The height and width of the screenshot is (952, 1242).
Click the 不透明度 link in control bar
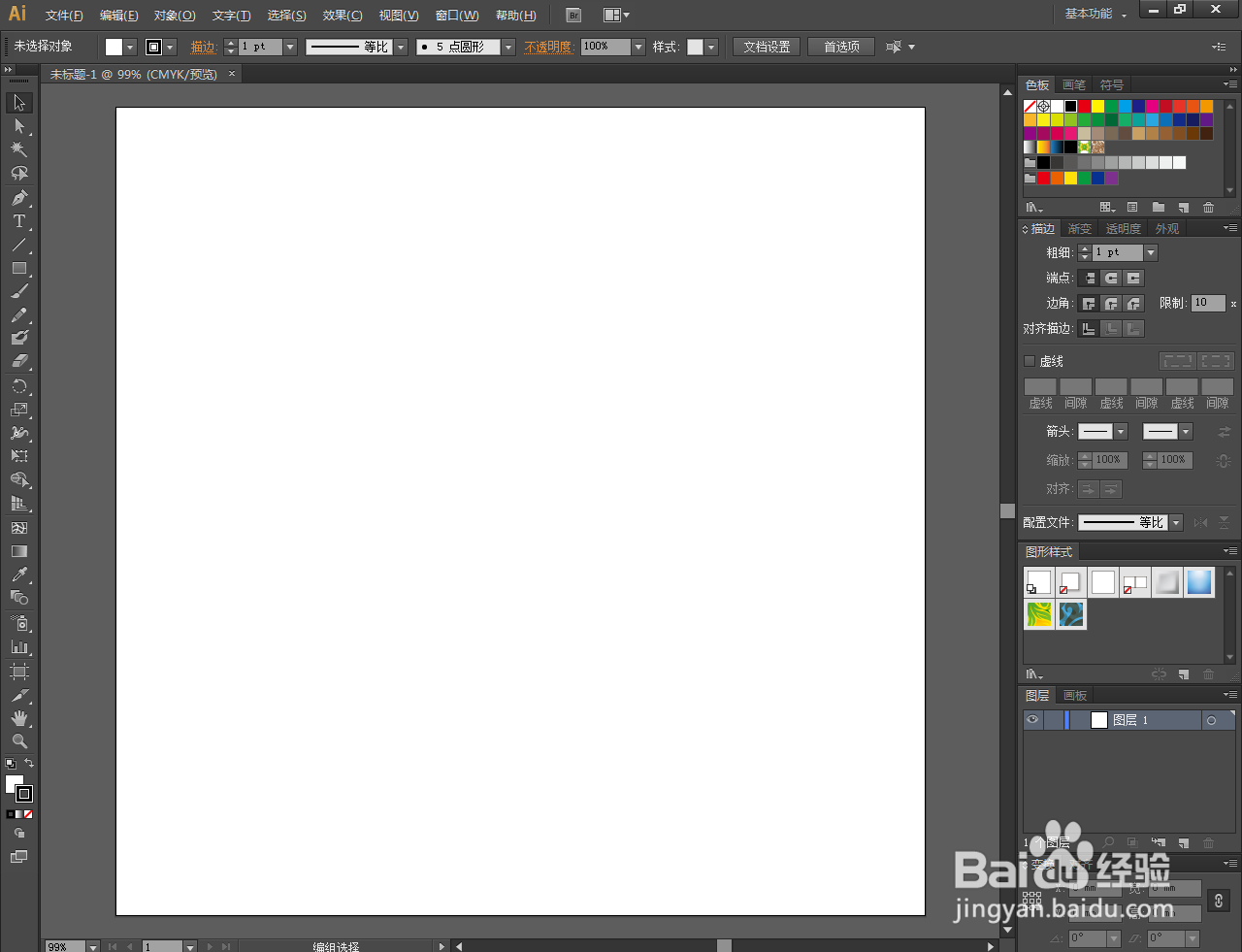pos(548,47)
